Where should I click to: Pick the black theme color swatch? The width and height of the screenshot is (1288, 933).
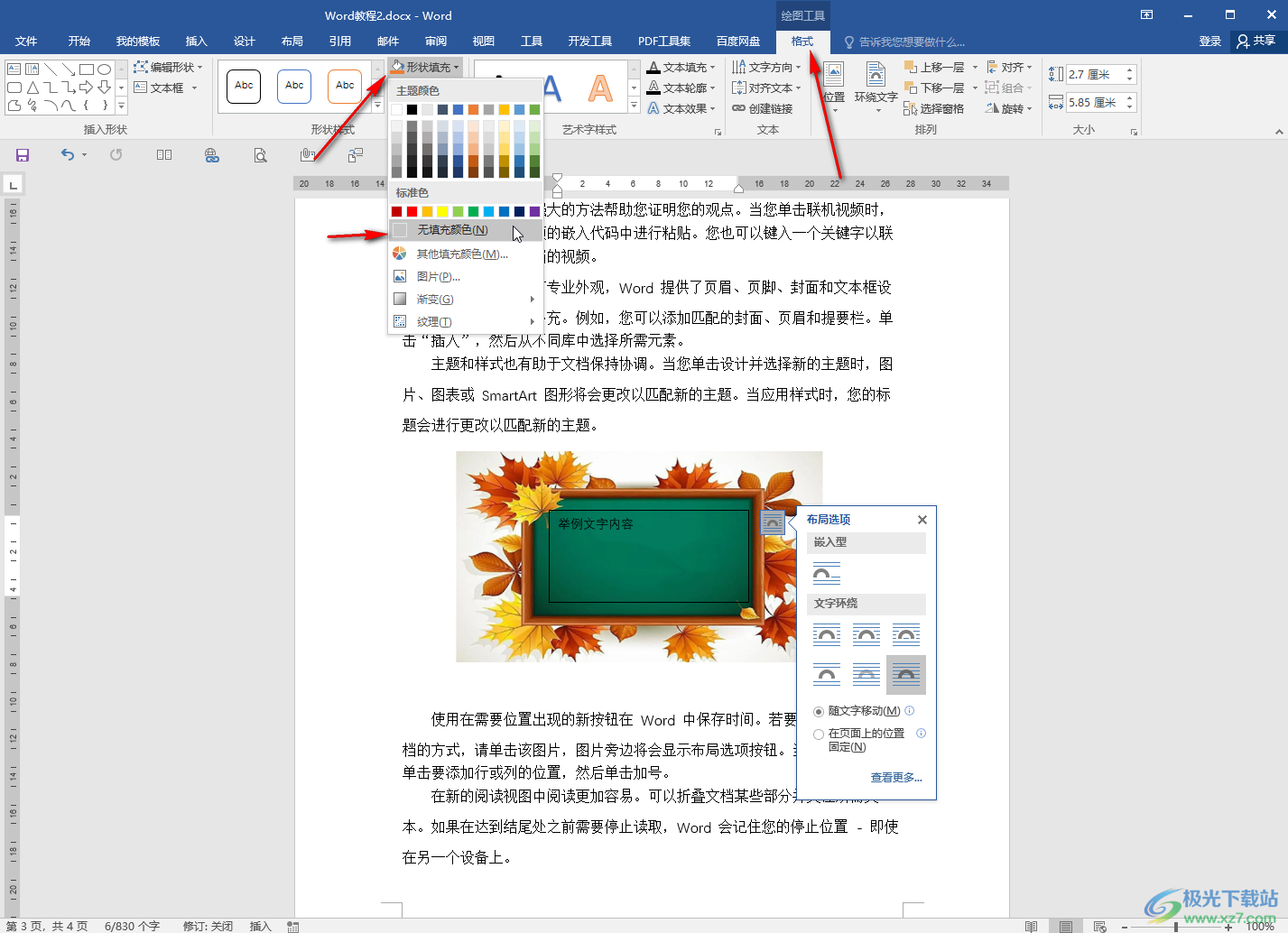[x=412, y=110]
